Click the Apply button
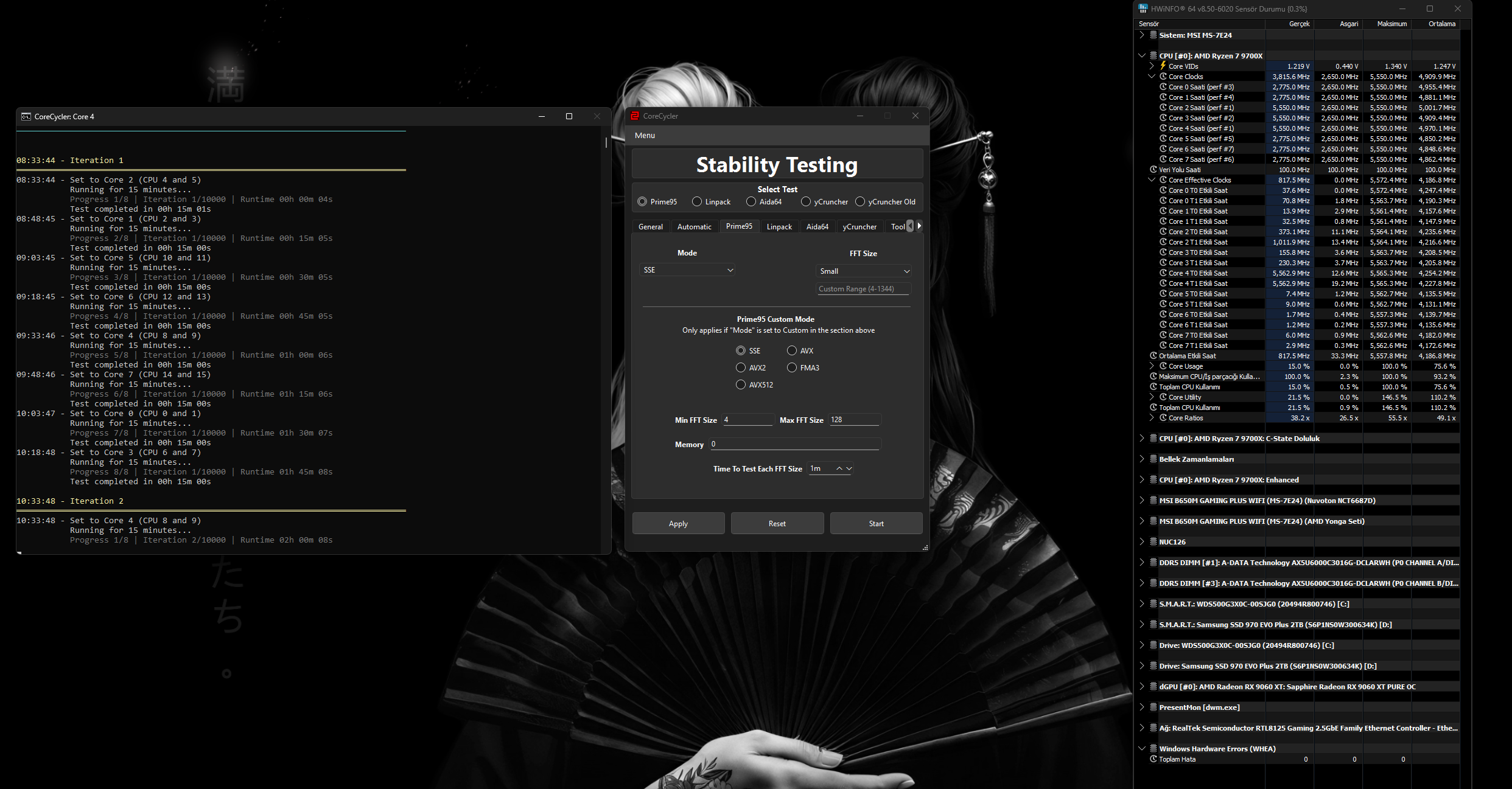The image size is (1512, 789). (678, 523)
